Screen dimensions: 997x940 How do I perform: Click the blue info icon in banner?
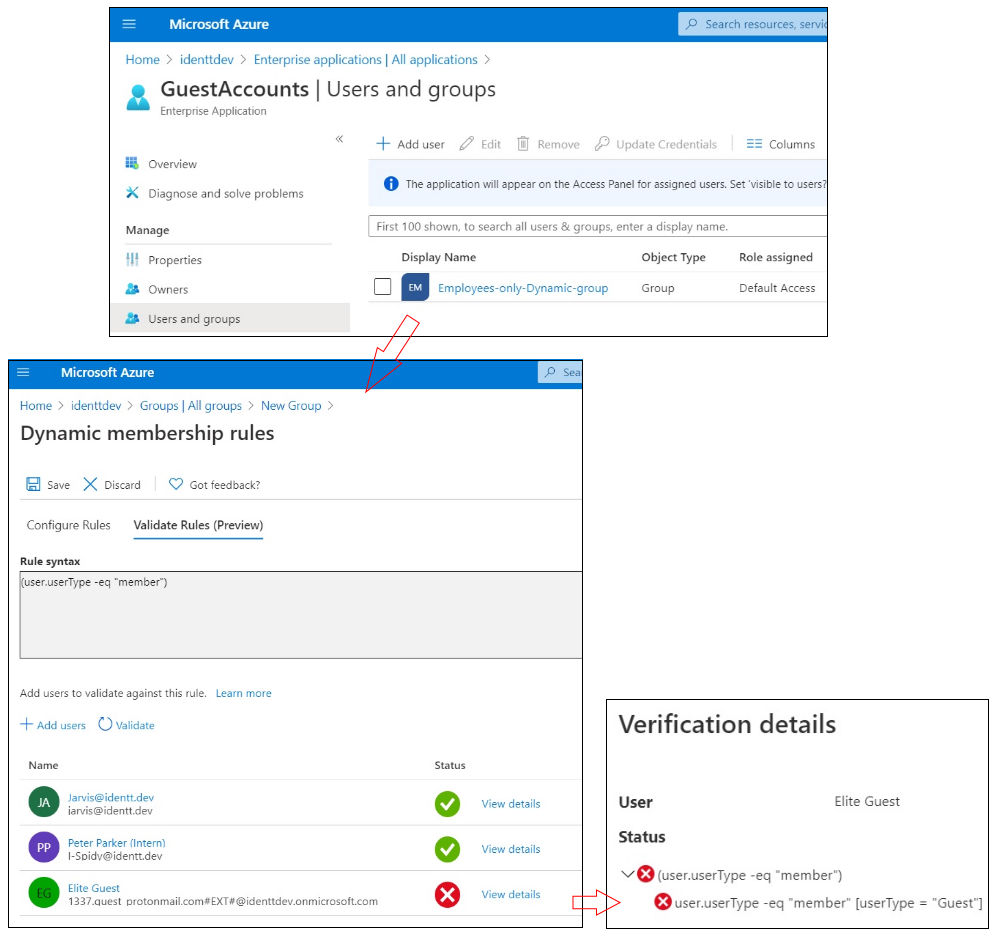coord(391,184)
